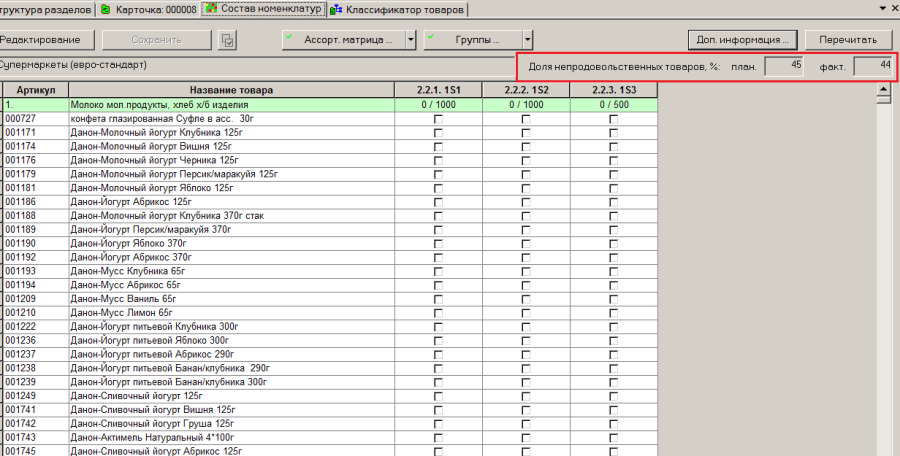Click the Перечитать button
This screenshot has width=900, height=456.
(x=848, y=40)
